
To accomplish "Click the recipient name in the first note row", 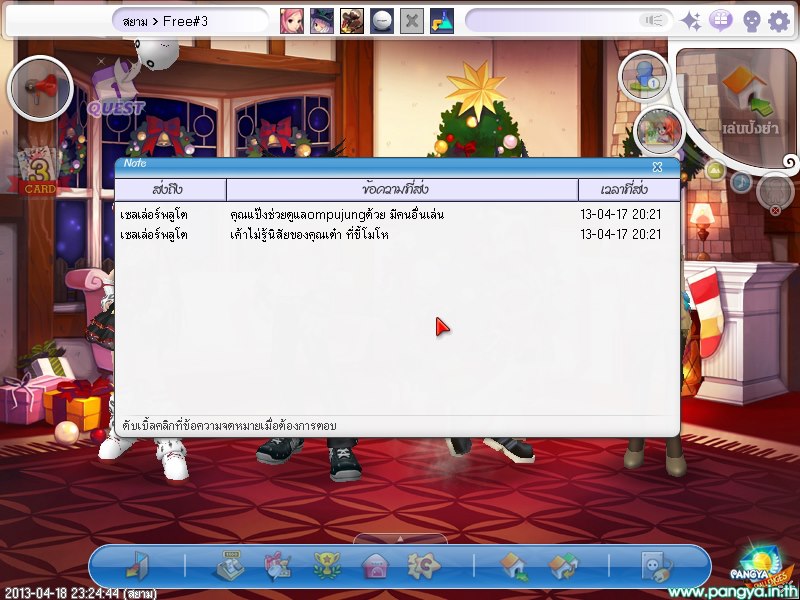I will [x=154, y=215].
